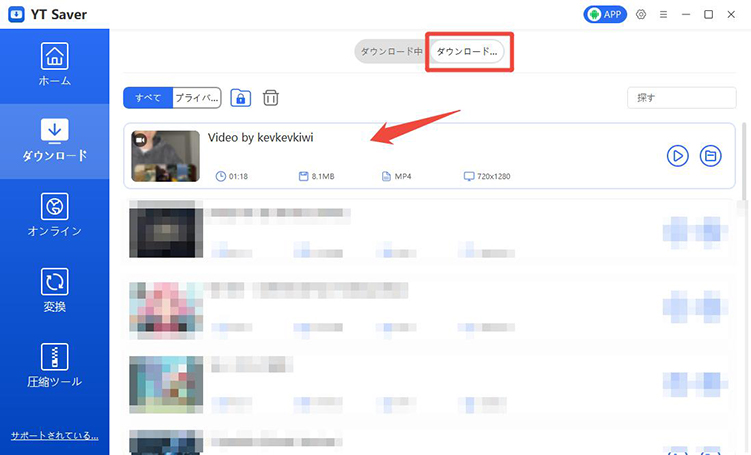Click the Android APP badge

click(x=605, y=14)
